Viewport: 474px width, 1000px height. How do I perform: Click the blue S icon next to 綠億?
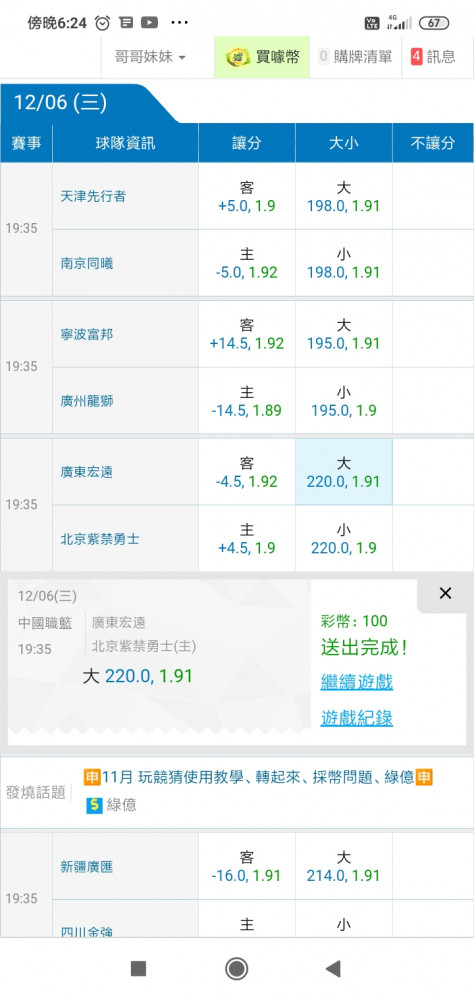[94, 805]
